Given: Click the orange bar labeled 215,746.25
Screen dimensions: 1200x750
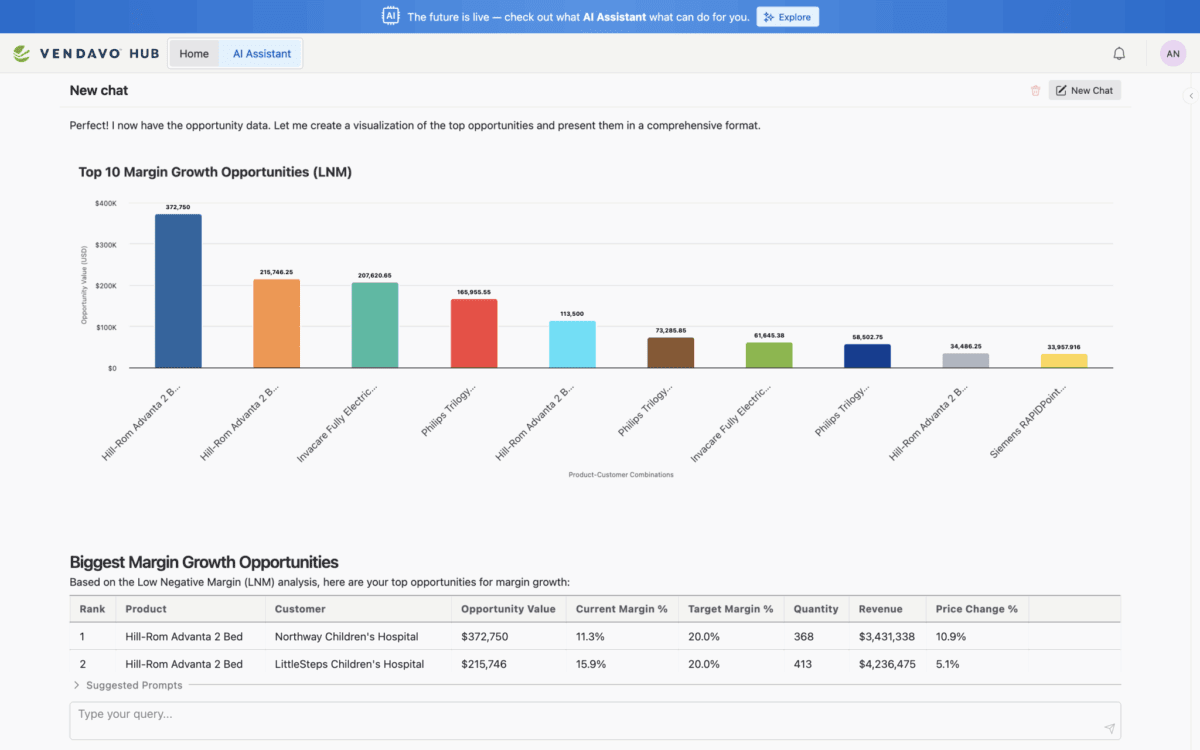Looking at the screenshot, I should tap(276, 323).
